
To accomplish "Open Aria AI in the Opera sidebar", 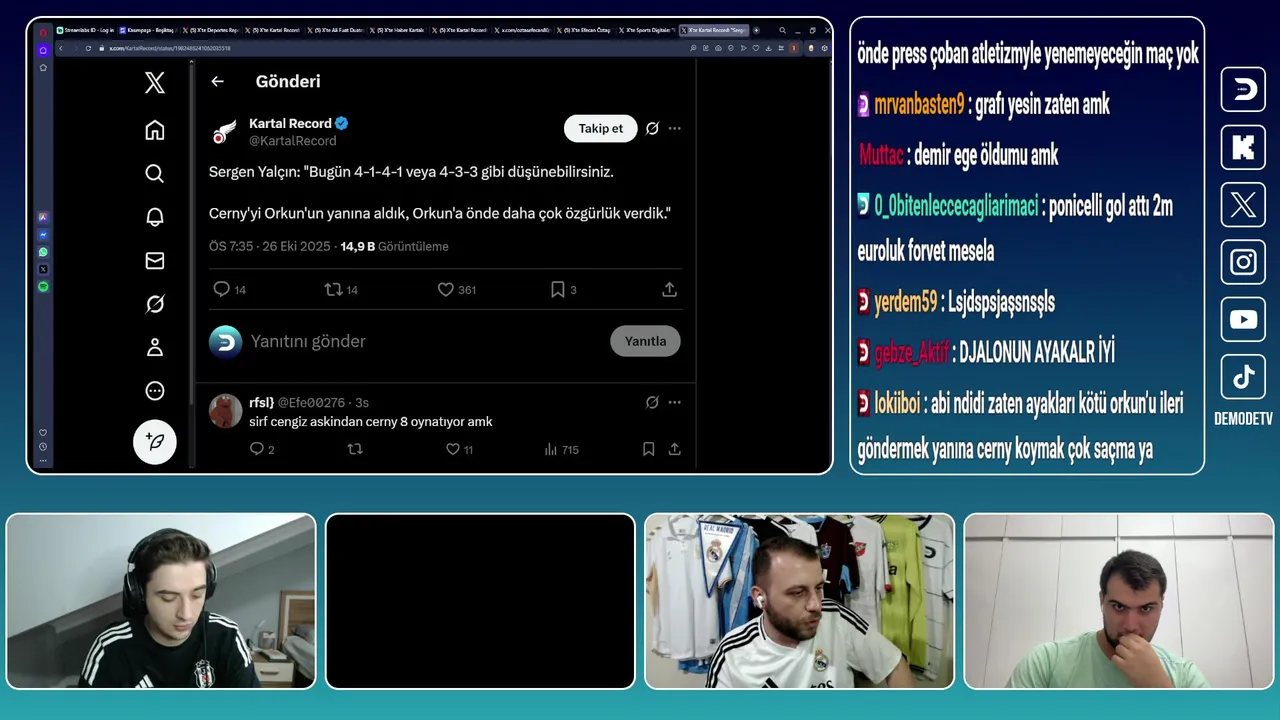I will pos(43,217).
